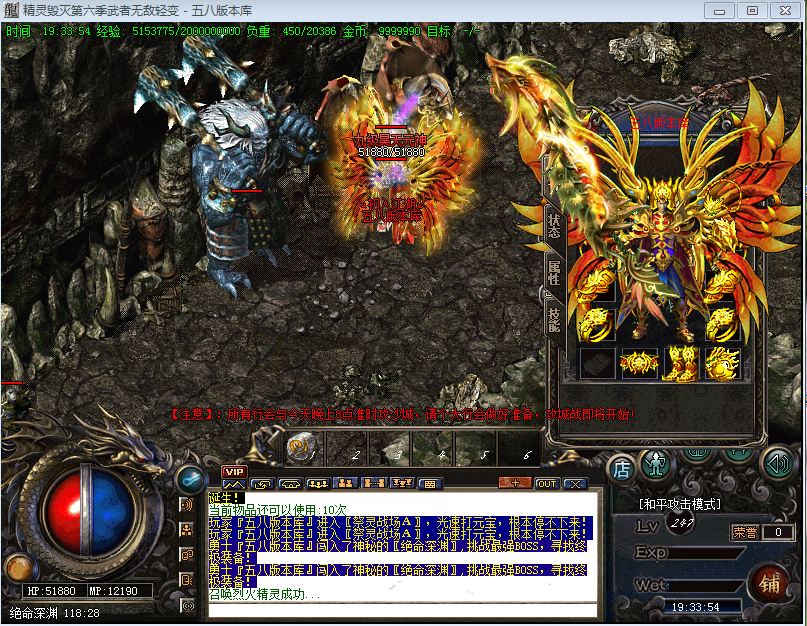
Task: Click the red-blue HP/MP orb
Action: point(86,512)
